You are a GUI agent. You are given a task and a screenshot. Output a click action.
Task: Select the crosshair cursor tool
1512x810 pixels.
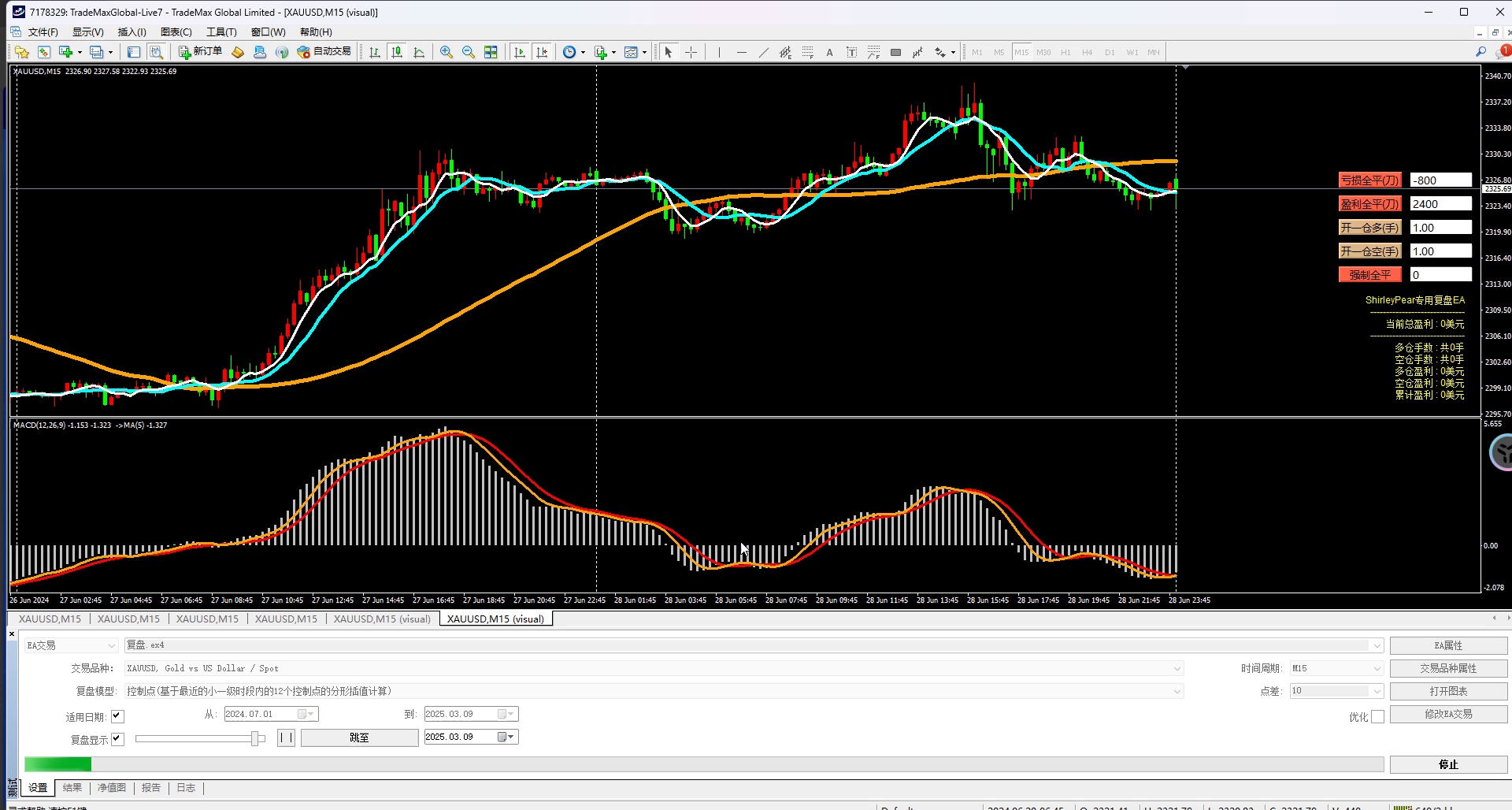pyautogui.click(x=691, y=52)
